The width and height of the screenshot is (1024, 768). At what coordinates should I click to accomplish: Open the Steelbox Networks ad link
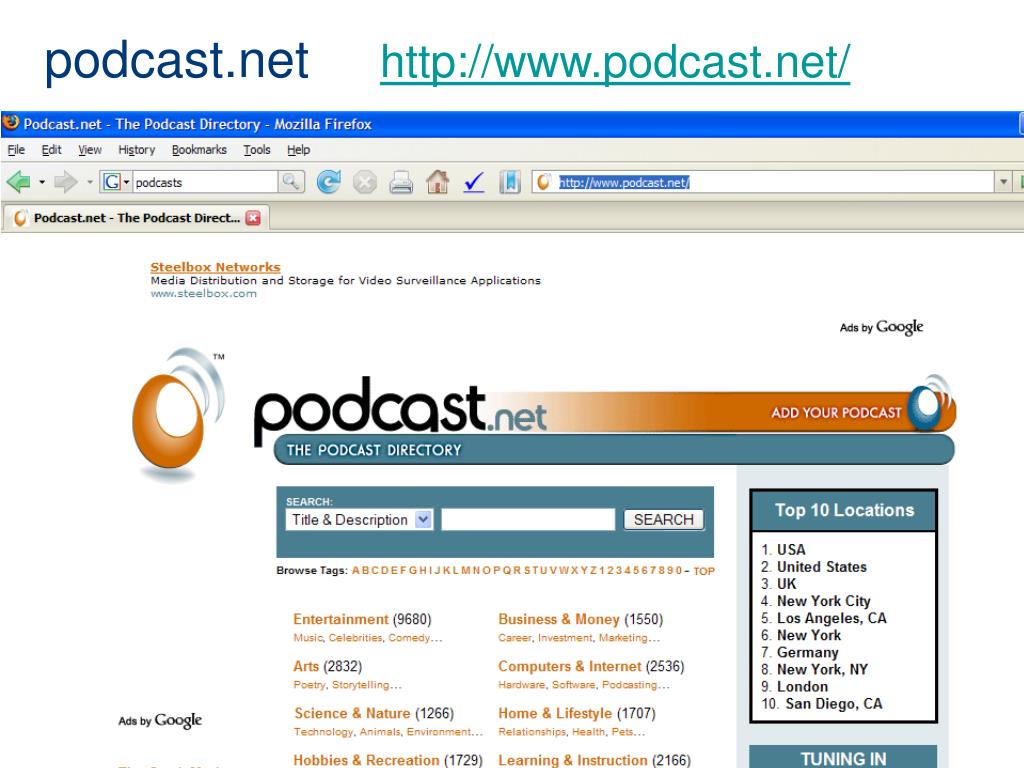point(216,267)
